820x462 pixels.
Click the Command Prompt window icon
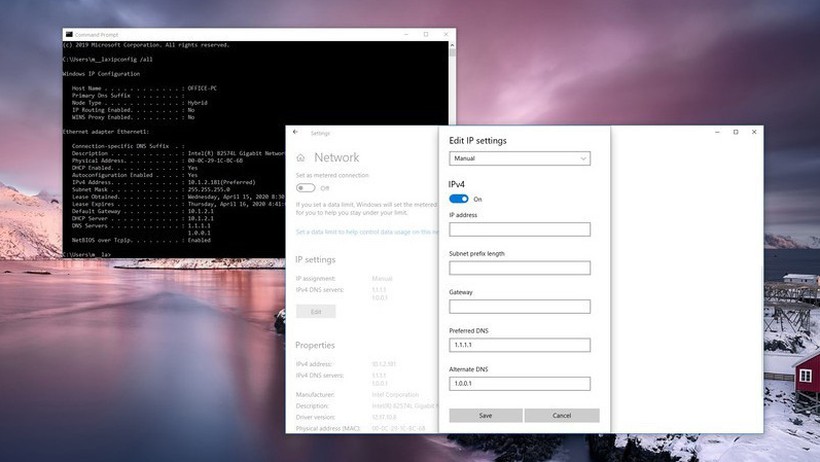(x=69, y=35)
